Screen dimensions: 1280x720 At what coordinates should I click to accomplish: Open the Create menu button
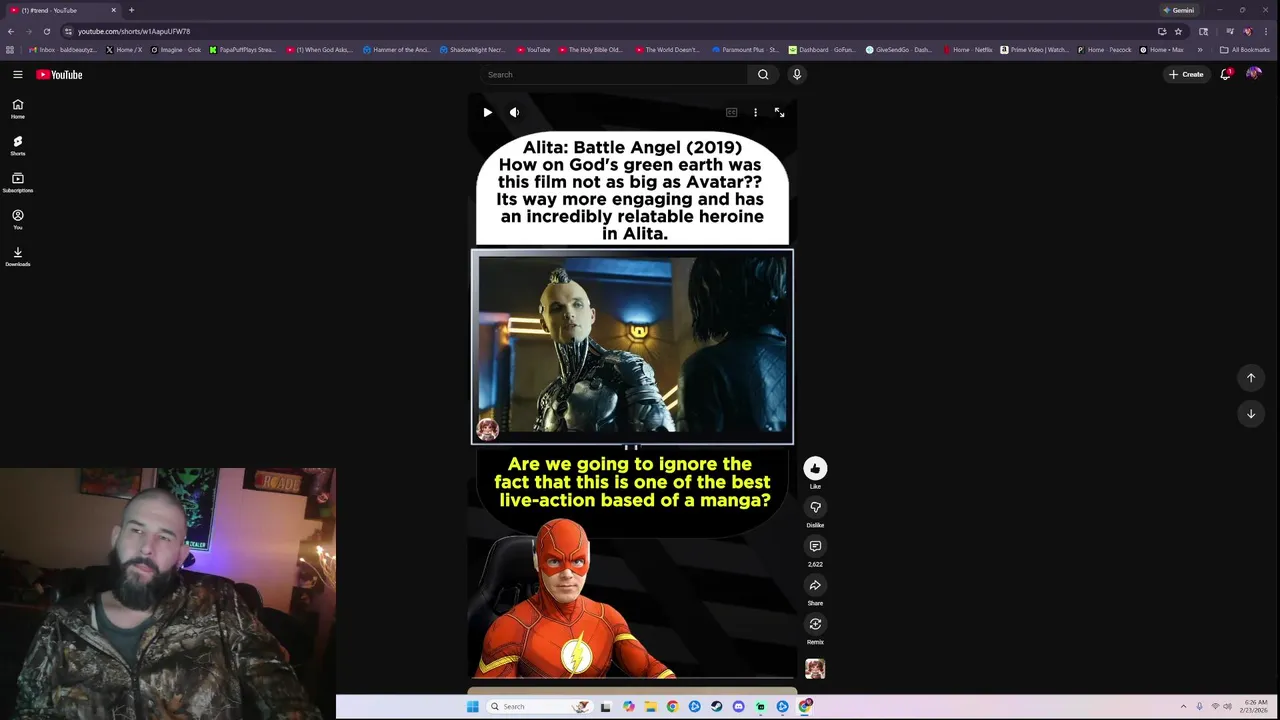(x=1186, y=74)
